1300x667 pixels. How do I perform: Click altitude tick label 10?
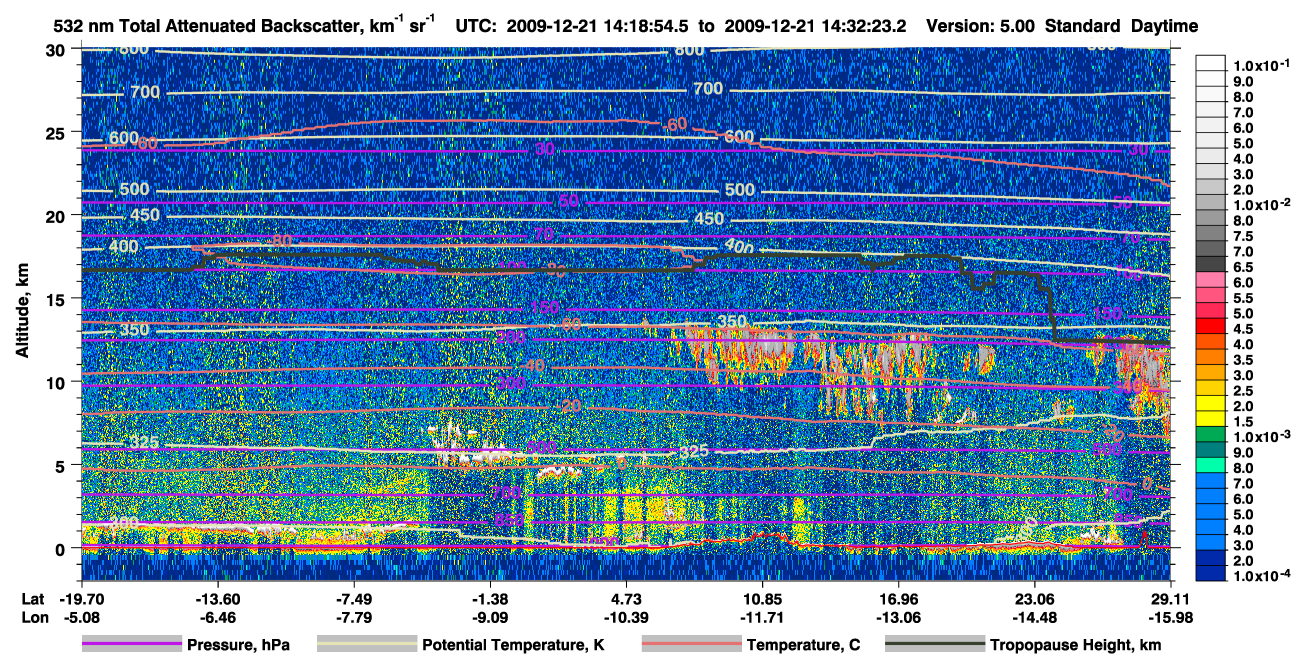[x=57, y=382]
